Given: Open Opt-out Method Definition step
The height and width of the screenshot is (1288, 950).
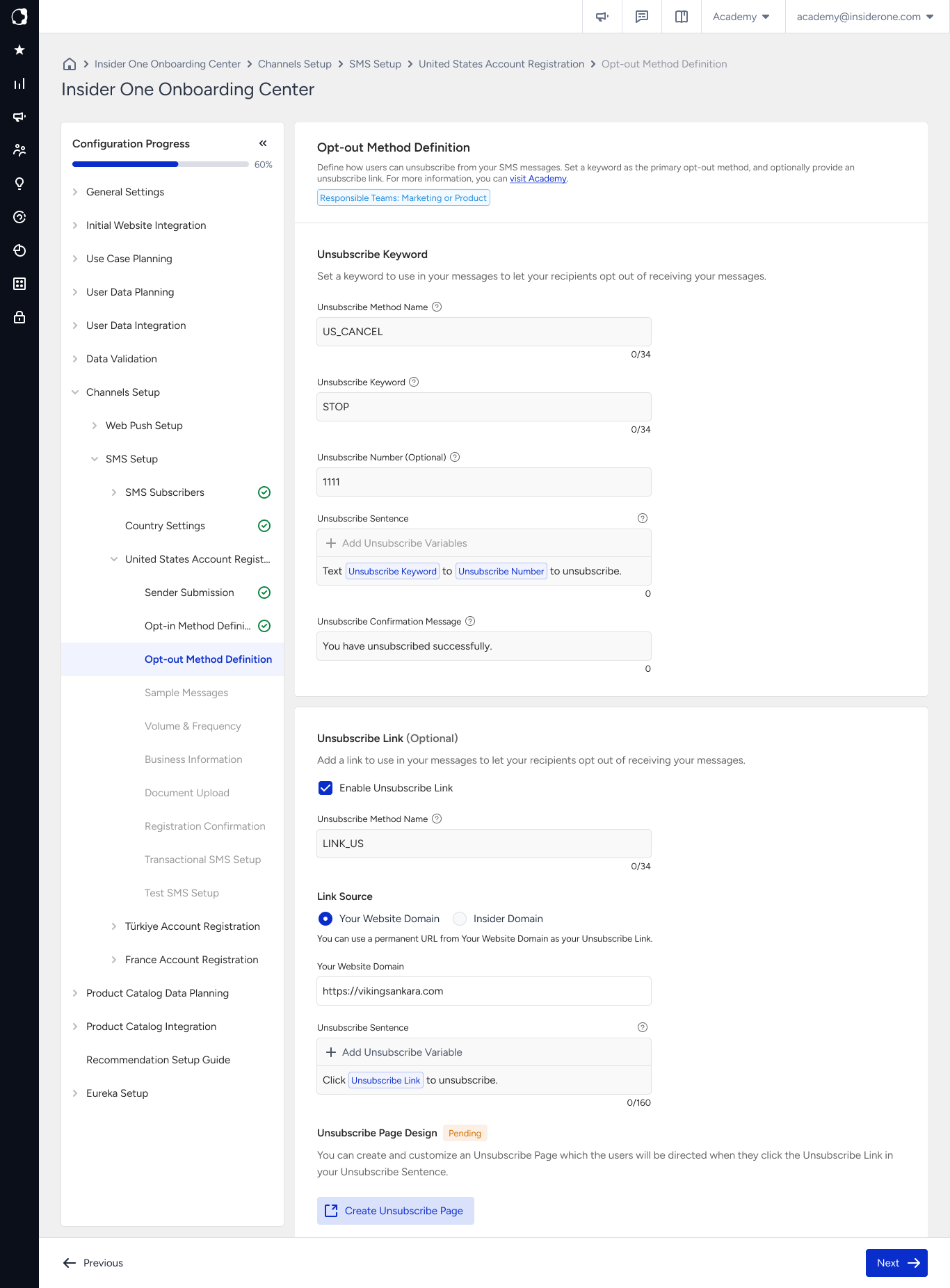Looking at the screenshot, I should coord(172,659).
